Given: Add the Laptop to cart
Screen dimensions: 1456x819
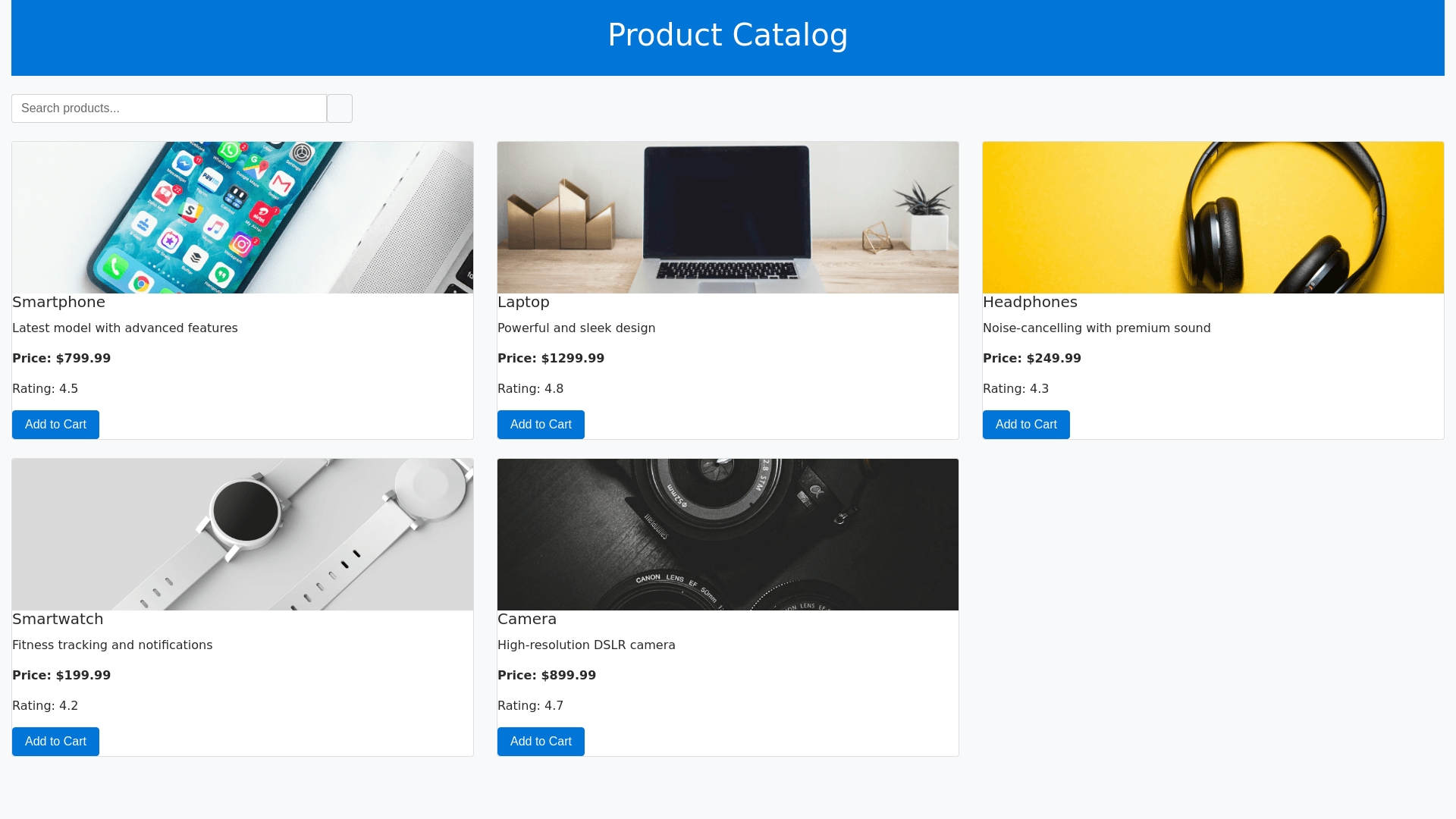Looking at the screenshot, I should (x=541, y=425).
